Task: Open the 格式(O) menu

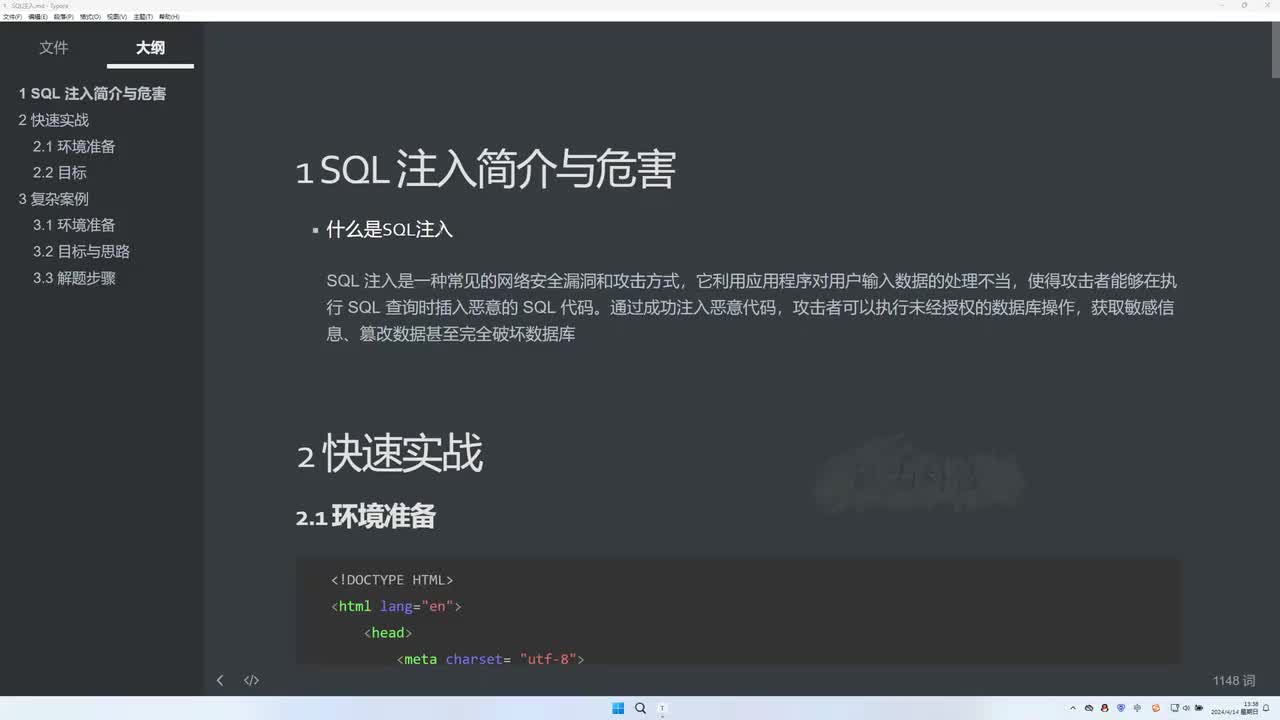Action: (x=90, y=17)
